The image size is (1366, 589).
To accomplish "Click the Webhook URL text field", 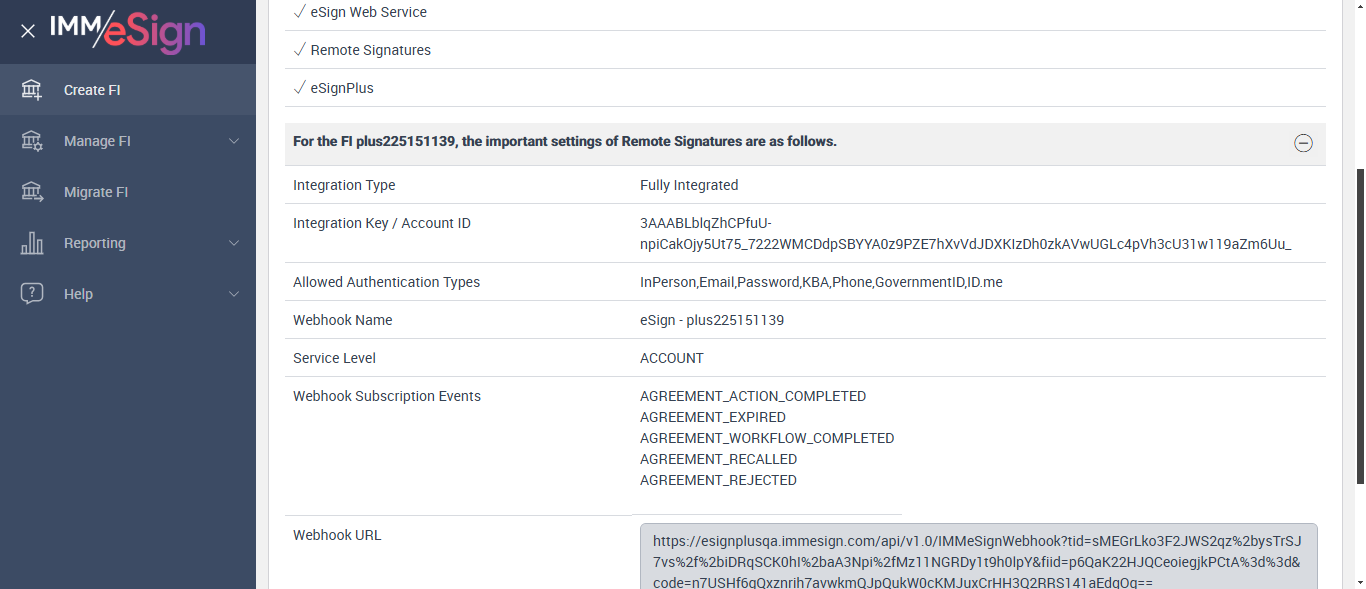I will click(x=978, y=558).
